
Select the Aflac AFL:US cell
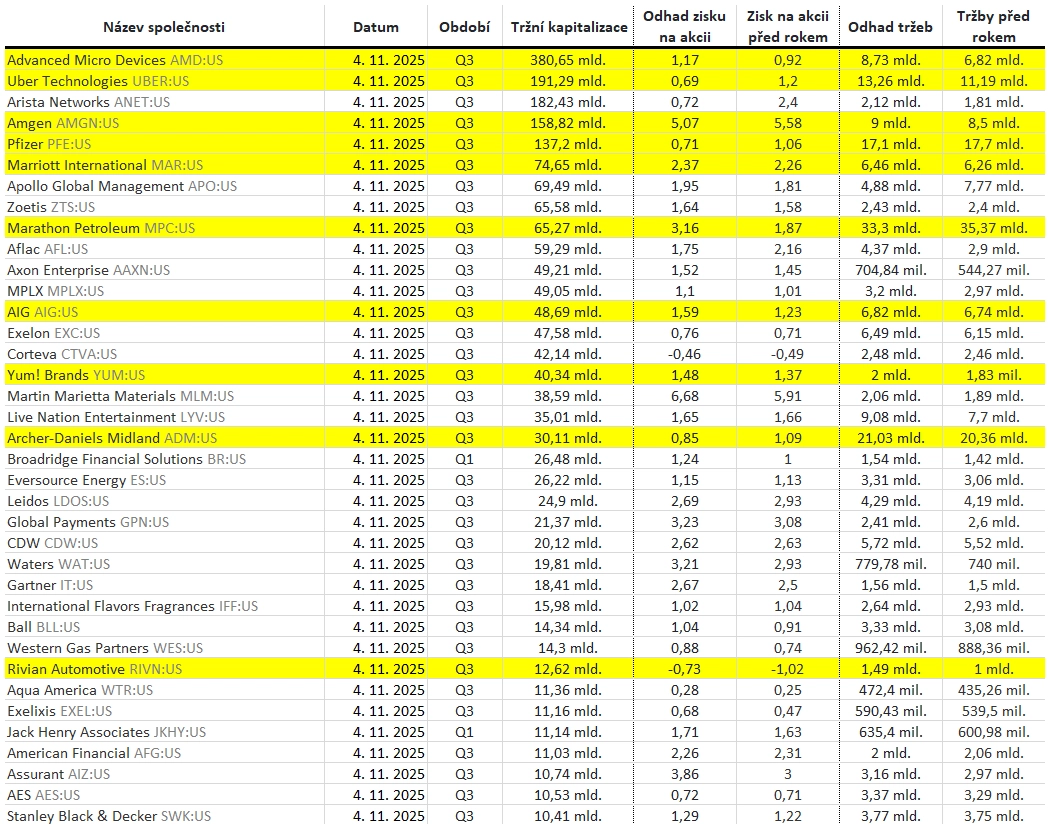(x=48, y=249)
